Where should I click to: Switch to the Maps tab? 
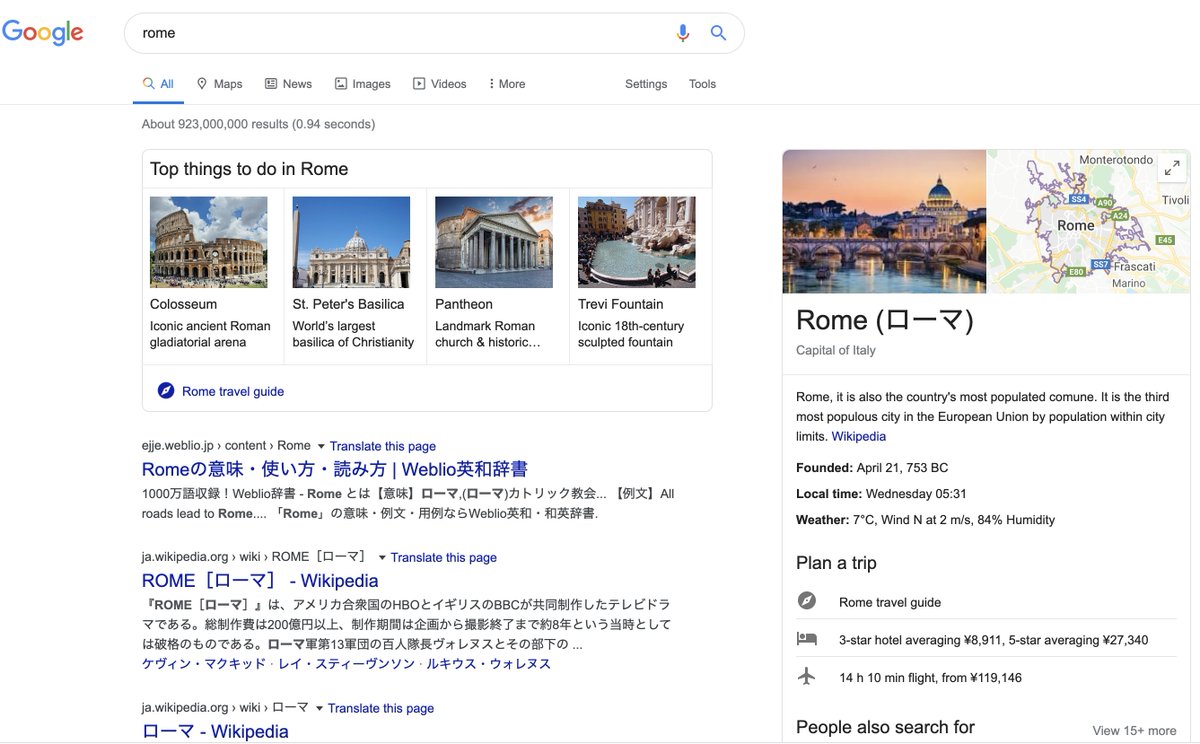point(219,84)
